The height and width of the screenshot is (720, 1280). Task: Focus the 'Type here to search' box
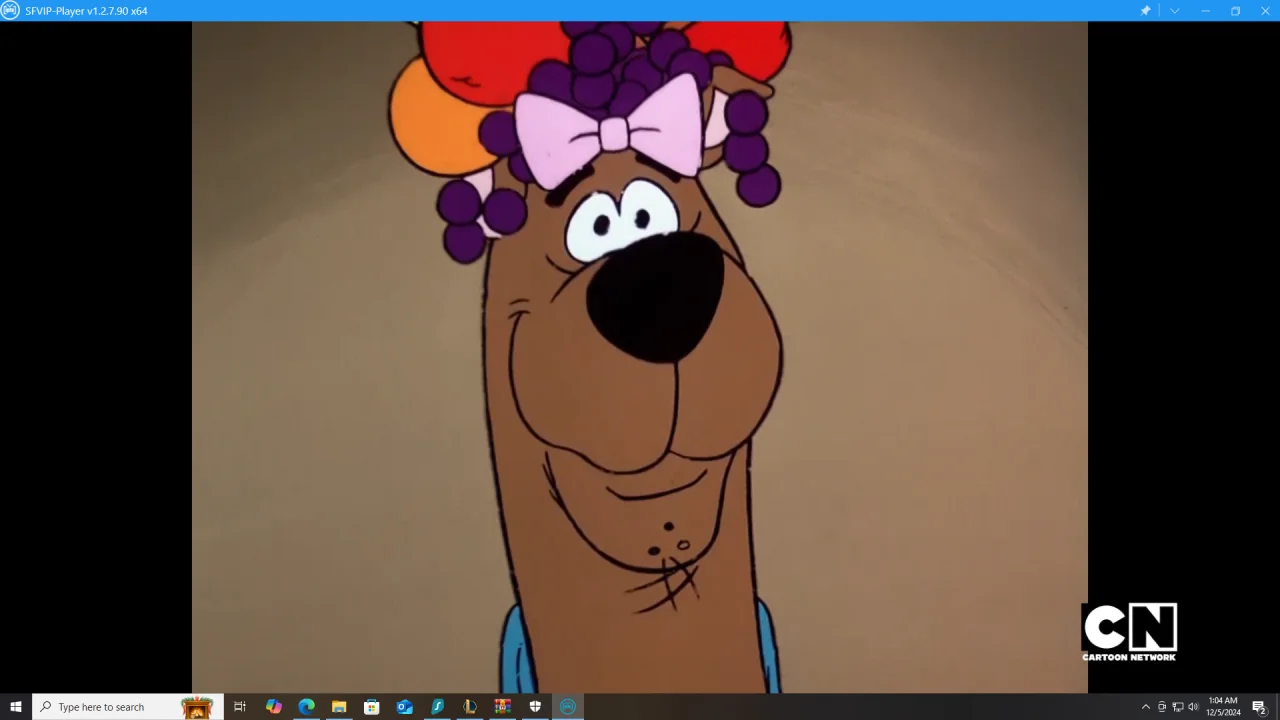(128, 707)
